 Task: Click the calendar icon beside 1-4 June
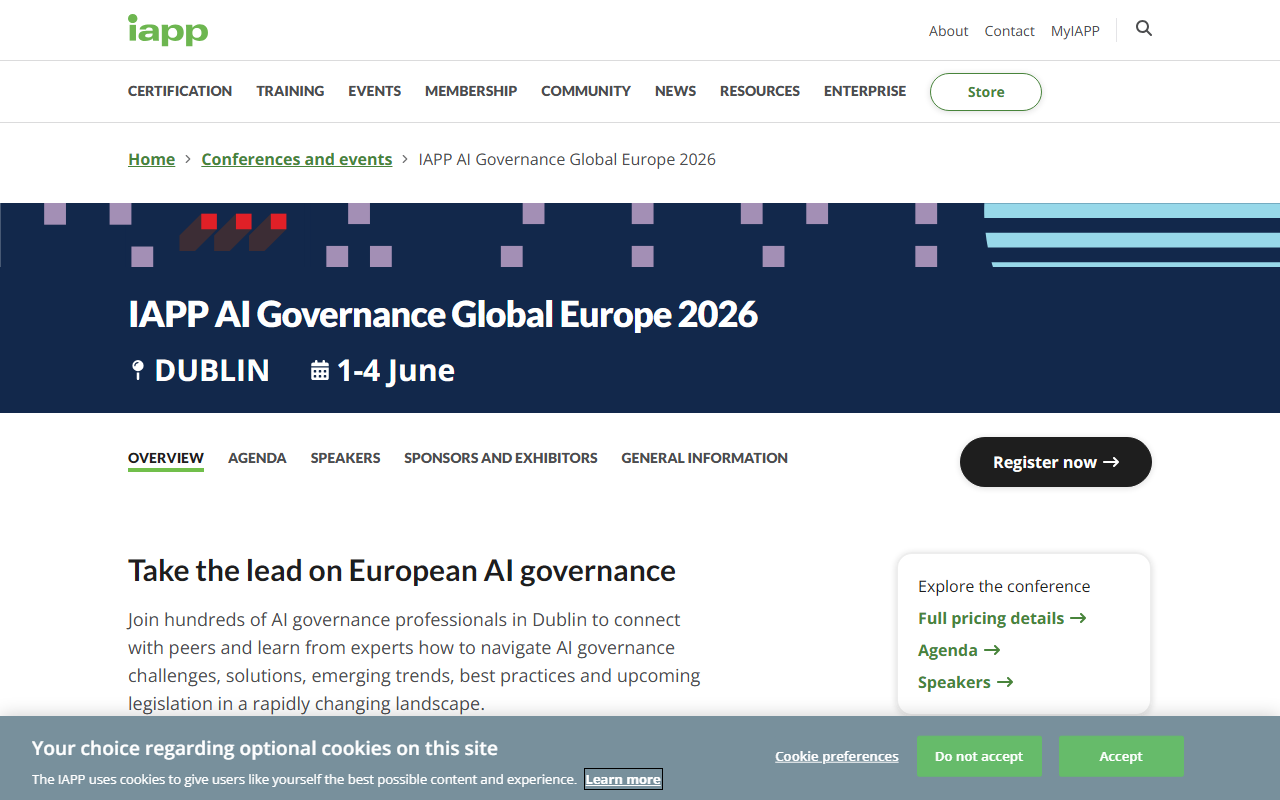coord(320,371)
